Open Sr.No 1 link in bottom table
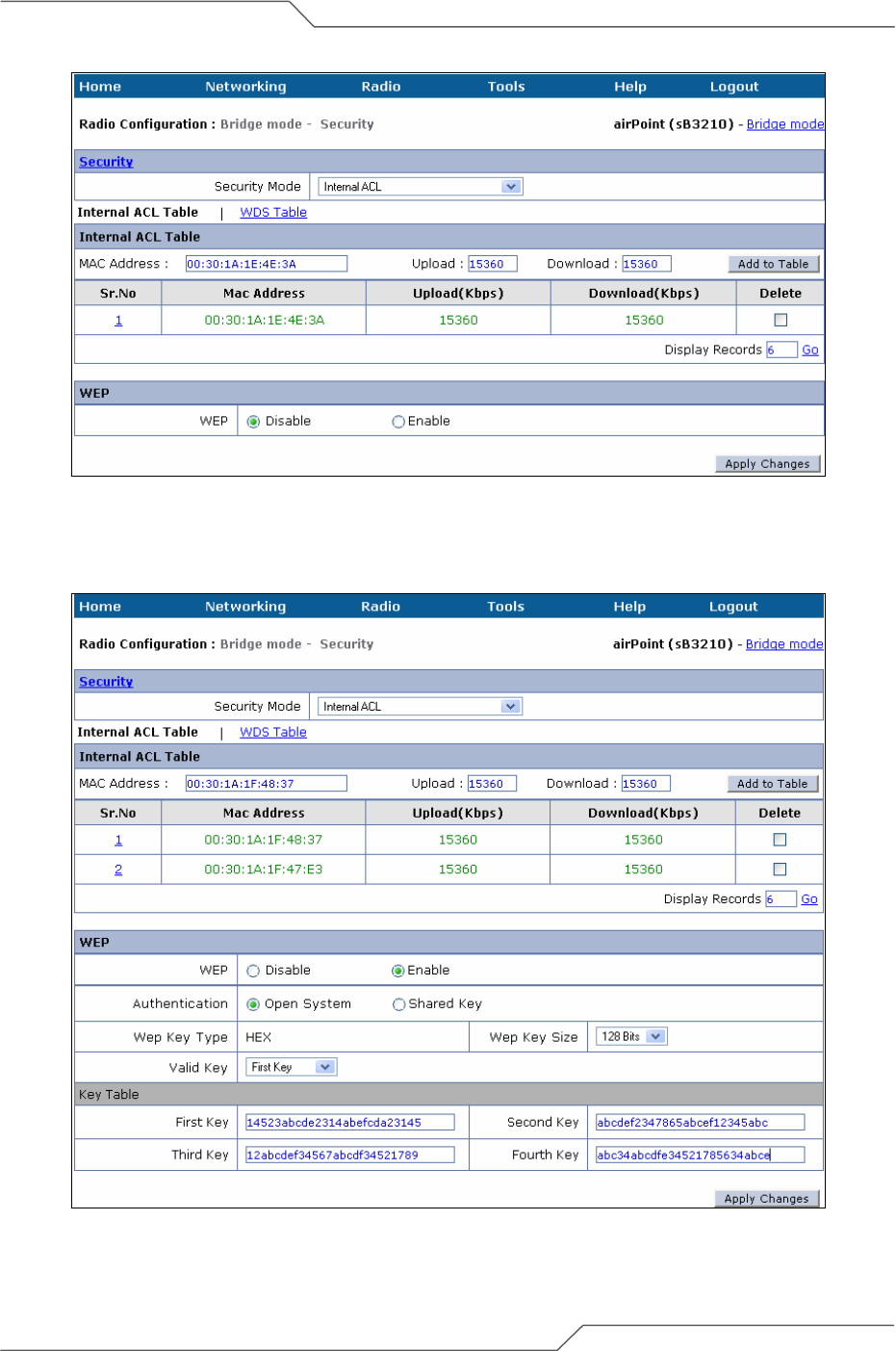Viewport: 896px width, 1351px height. pos(118,841)
